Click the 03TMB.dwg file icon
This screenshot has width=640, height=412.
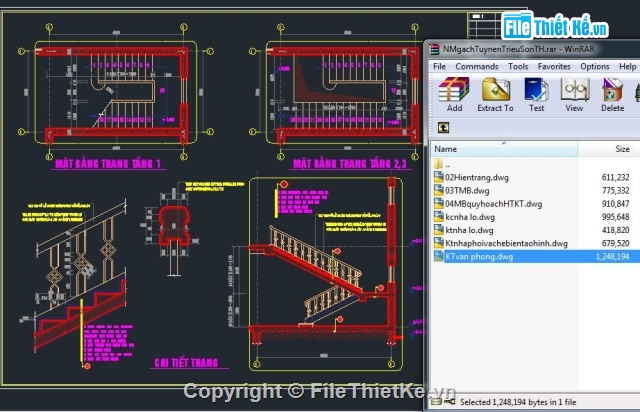click(x=438, y=190)
